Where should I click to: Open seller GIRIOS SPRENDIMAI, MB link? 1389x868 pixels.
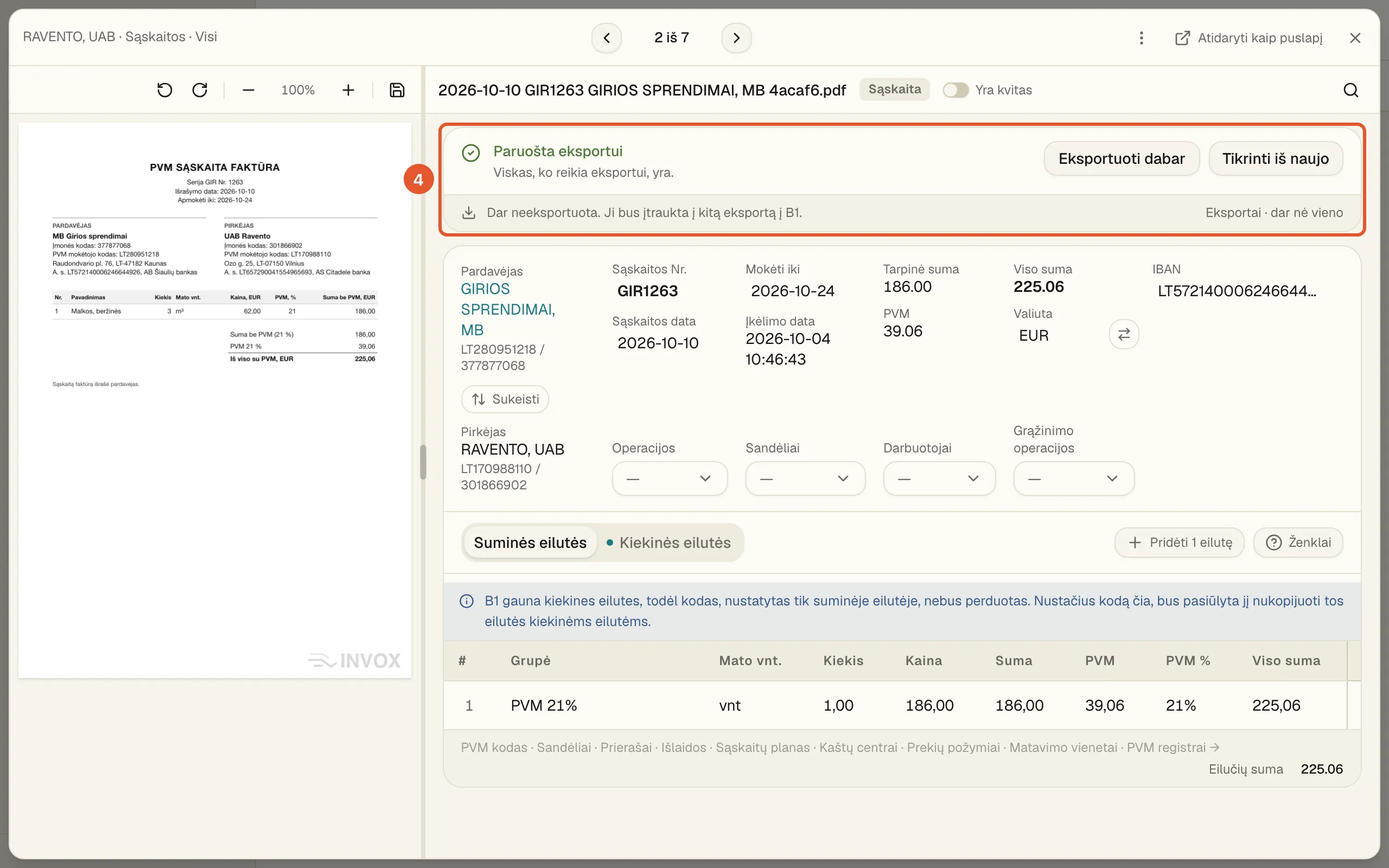click(x=508, y=309)
